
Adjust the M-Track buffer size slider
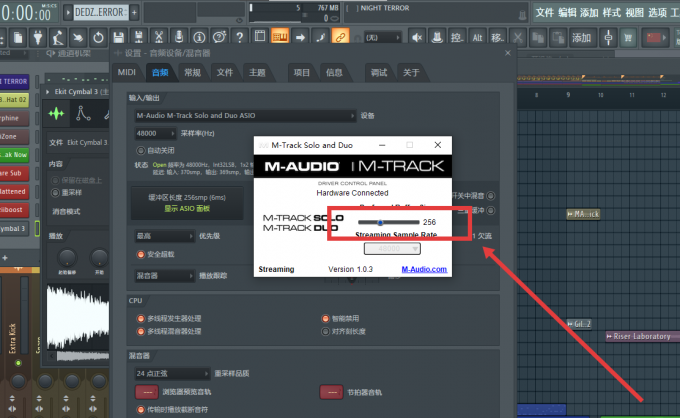[389, 222]
